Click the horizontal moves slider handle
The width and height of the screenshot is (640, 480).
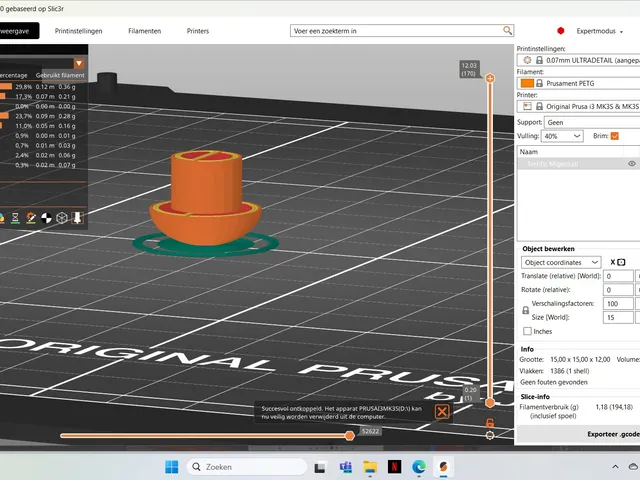click(349, 436)
